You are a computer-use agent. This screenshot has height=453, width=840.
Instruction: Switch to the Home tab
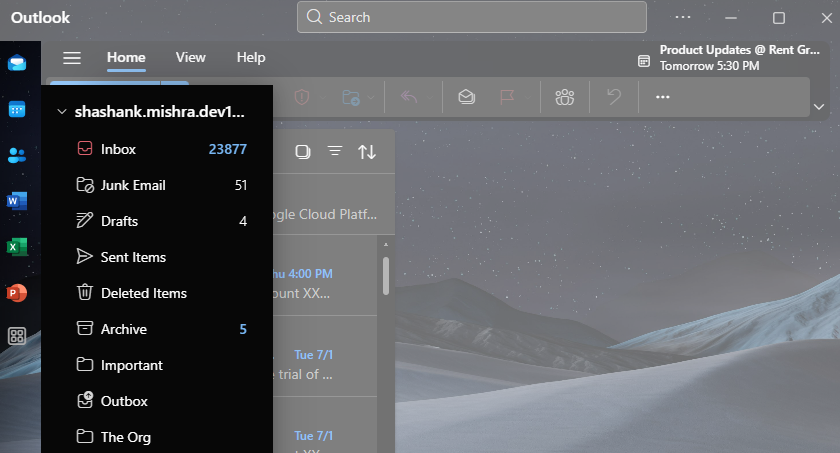pyautogui.click(x=126, y=57)
